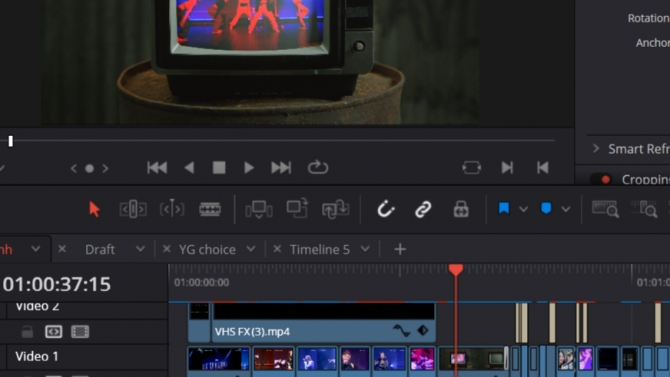670x377 pixels.
Task: Open the curve editor on VHS FX clip
Action: click(401, 331)
